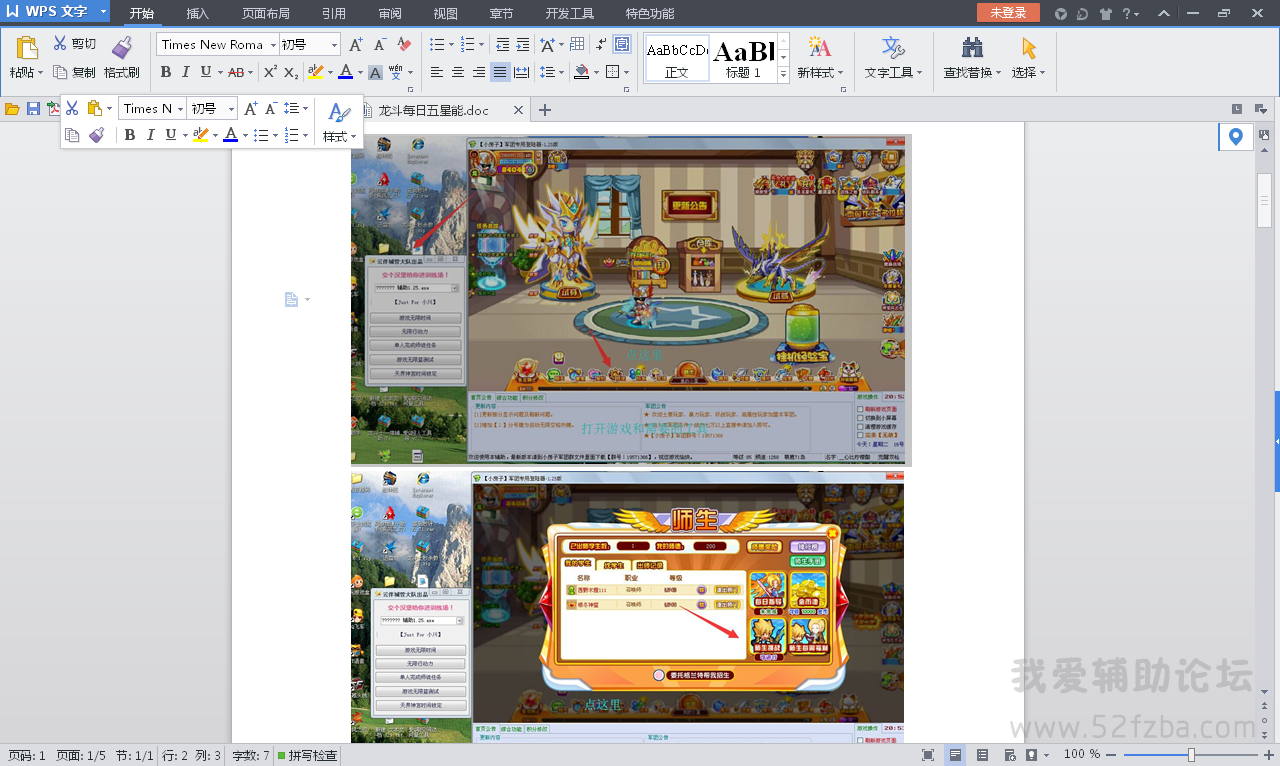1280x766 pixels.
Task: Click the Format Painter brush in ribbon
Action: pyautogui.click(x=121, y=48)
